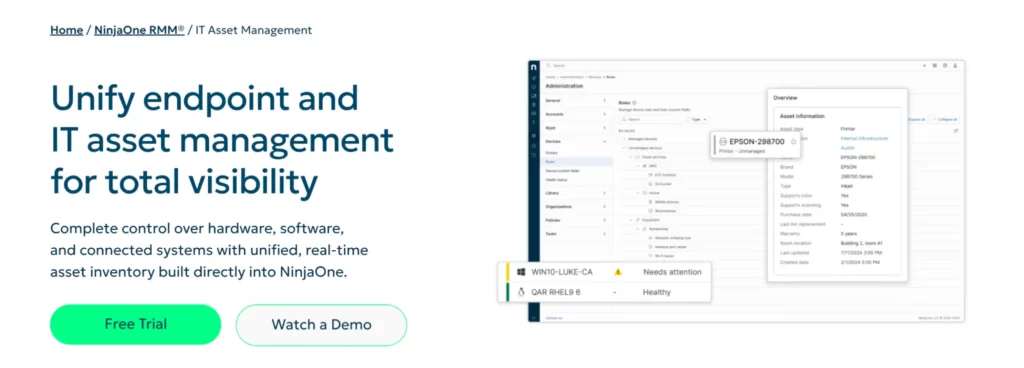Screen dimensions: 1024x368
Task: Click the Healthy status text
Action: click(x=656, y=292)
